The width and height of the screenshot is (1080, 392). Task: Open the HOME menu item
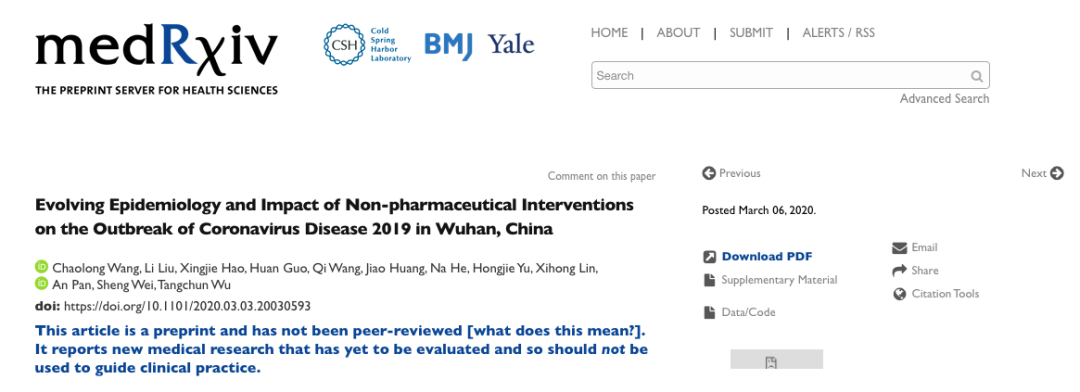(x=609, y=32)
